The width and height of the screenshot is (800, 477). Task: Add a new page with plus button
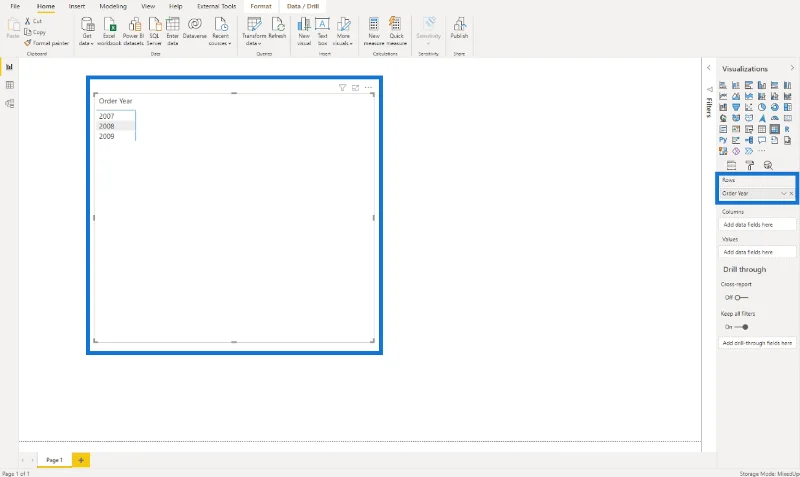(81, 460)
